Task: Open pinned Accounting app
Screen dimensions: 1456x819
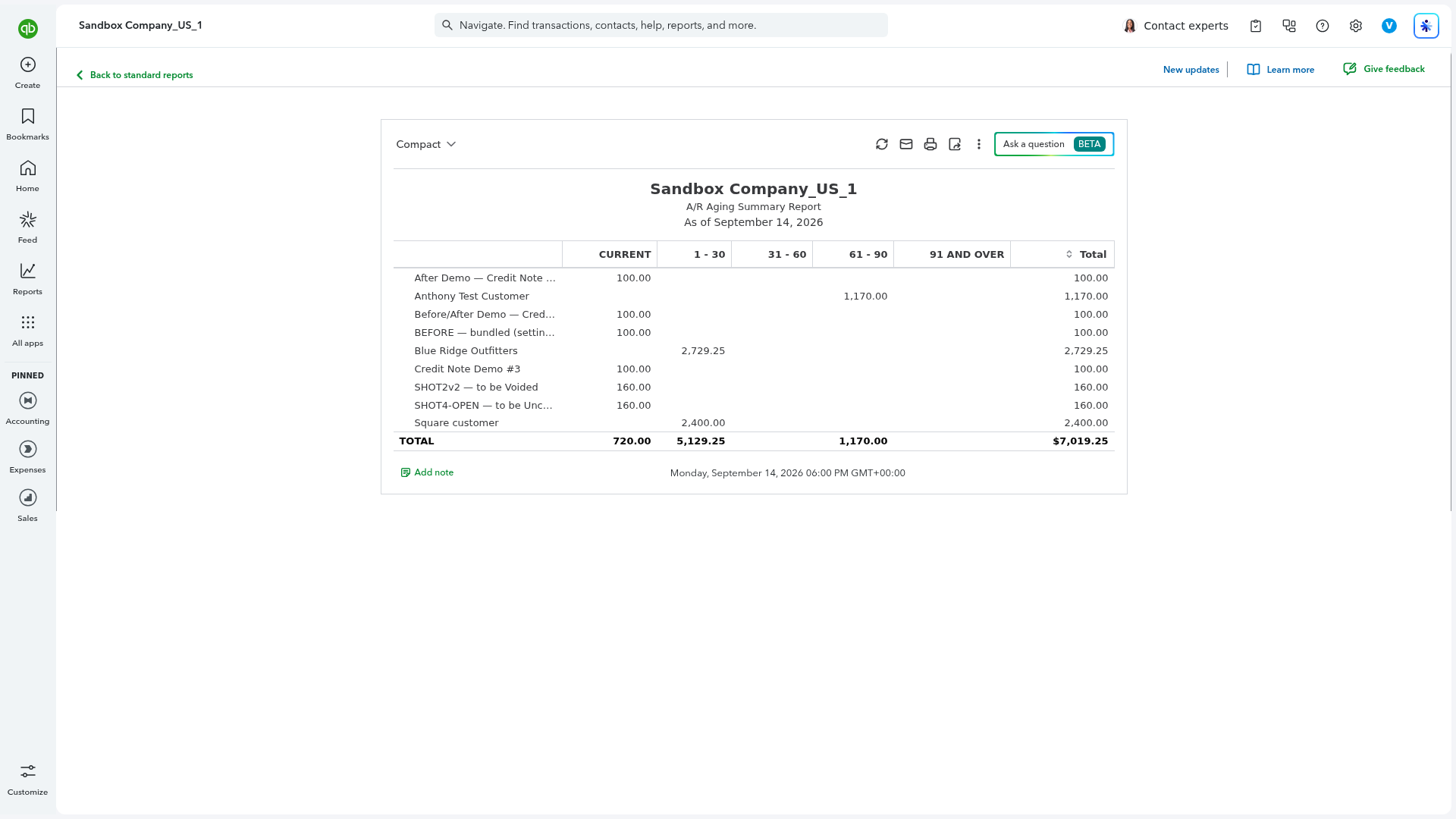Action: click(28, 409)
